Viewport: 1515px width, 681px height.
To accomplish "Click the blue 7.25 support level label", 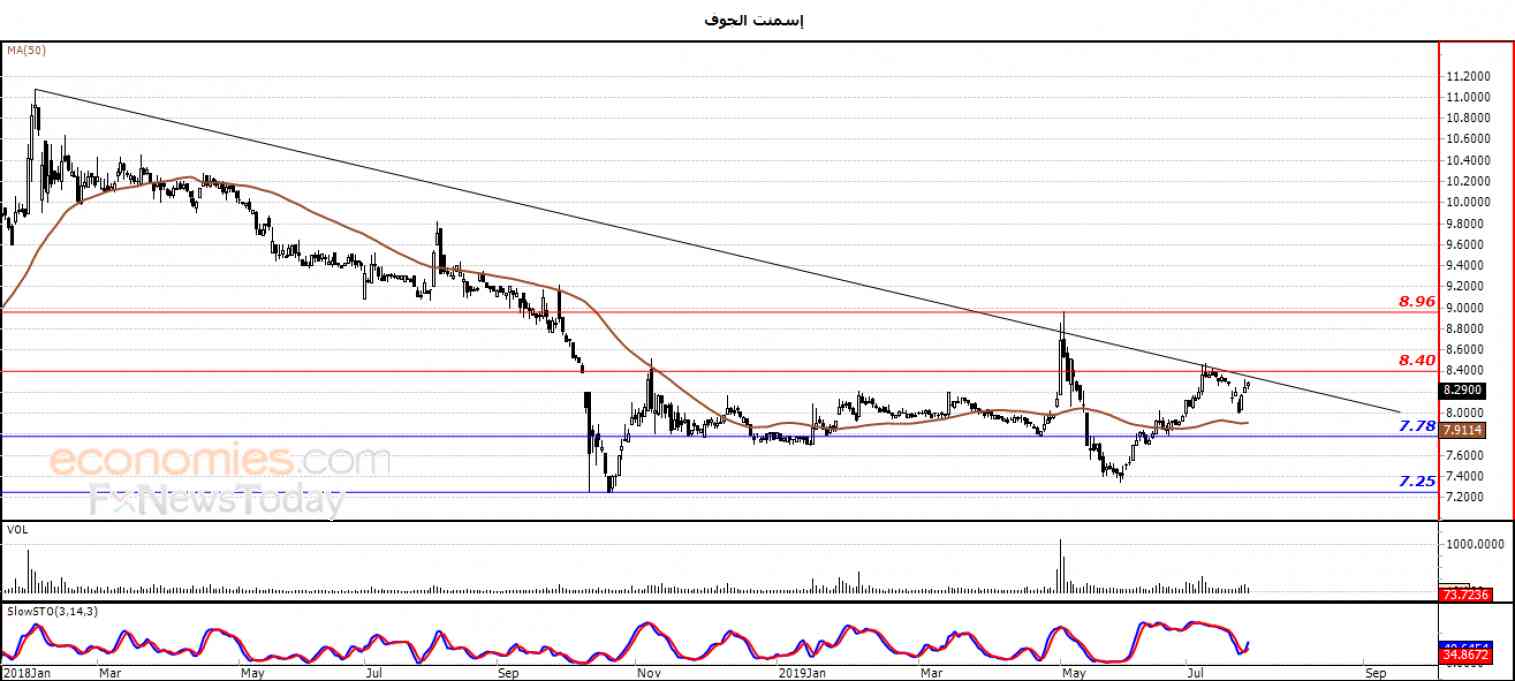I will (1417, 481).
